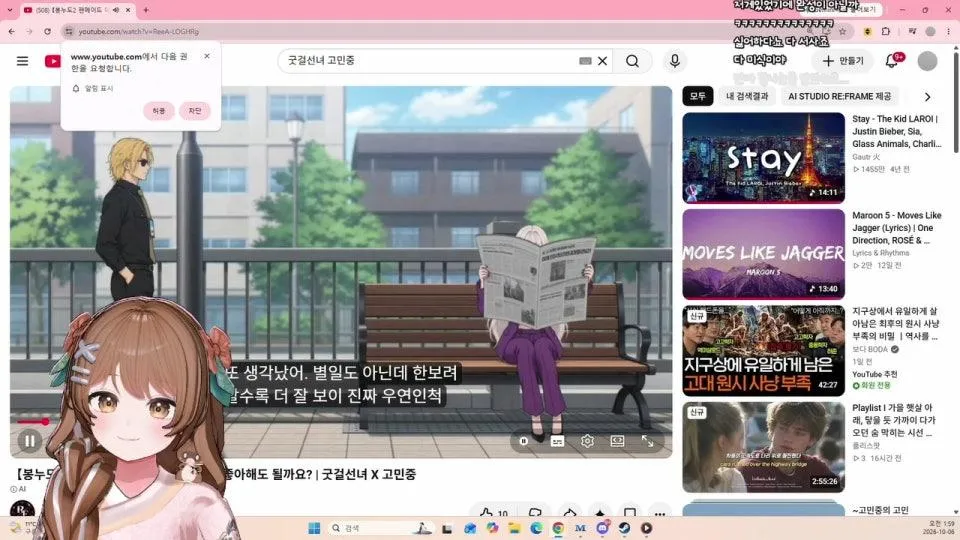Enter fullscreen on the video player

(x=647, y=441)
